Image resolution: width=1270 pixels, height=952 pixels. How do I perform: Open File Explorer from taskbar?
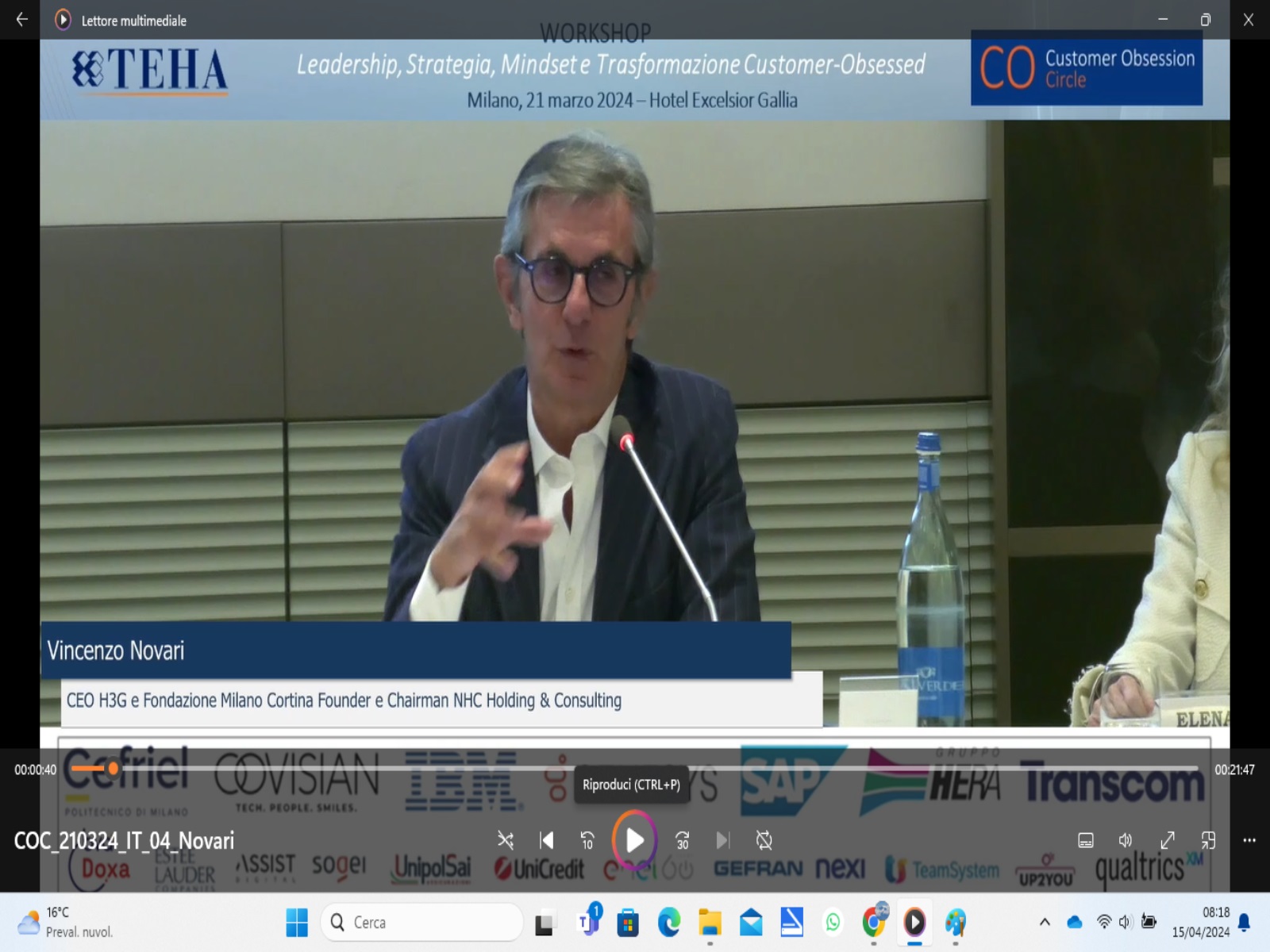click(710, 923)
